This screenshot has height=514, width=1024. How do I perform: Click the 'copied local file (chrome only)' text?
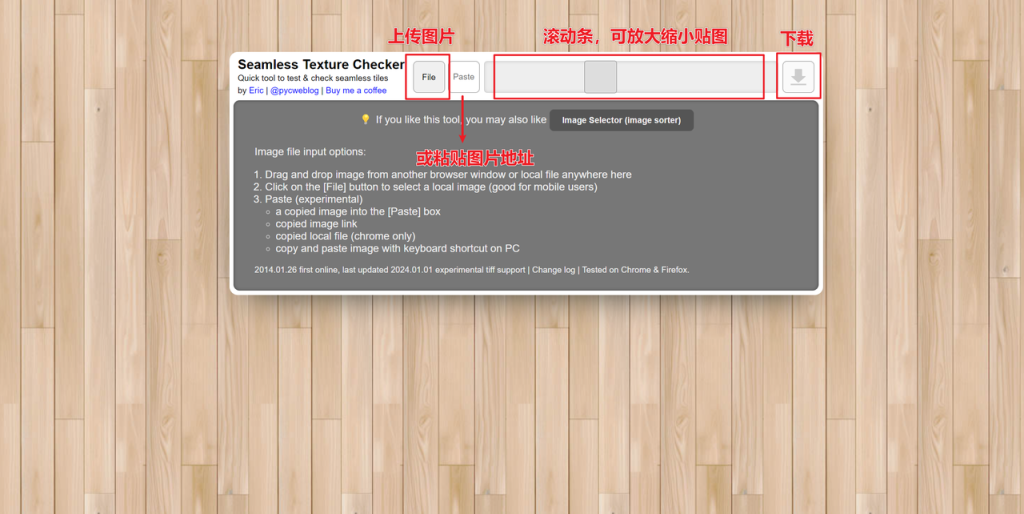[345, 236]
